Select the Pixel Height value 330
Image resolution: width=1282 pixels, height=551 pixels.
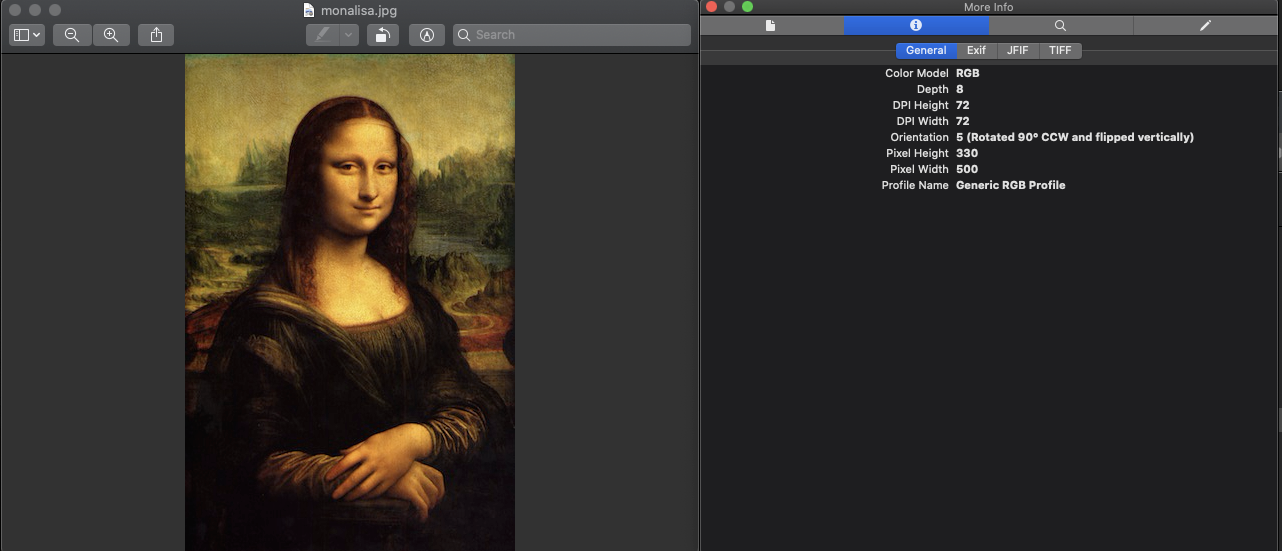966,153
